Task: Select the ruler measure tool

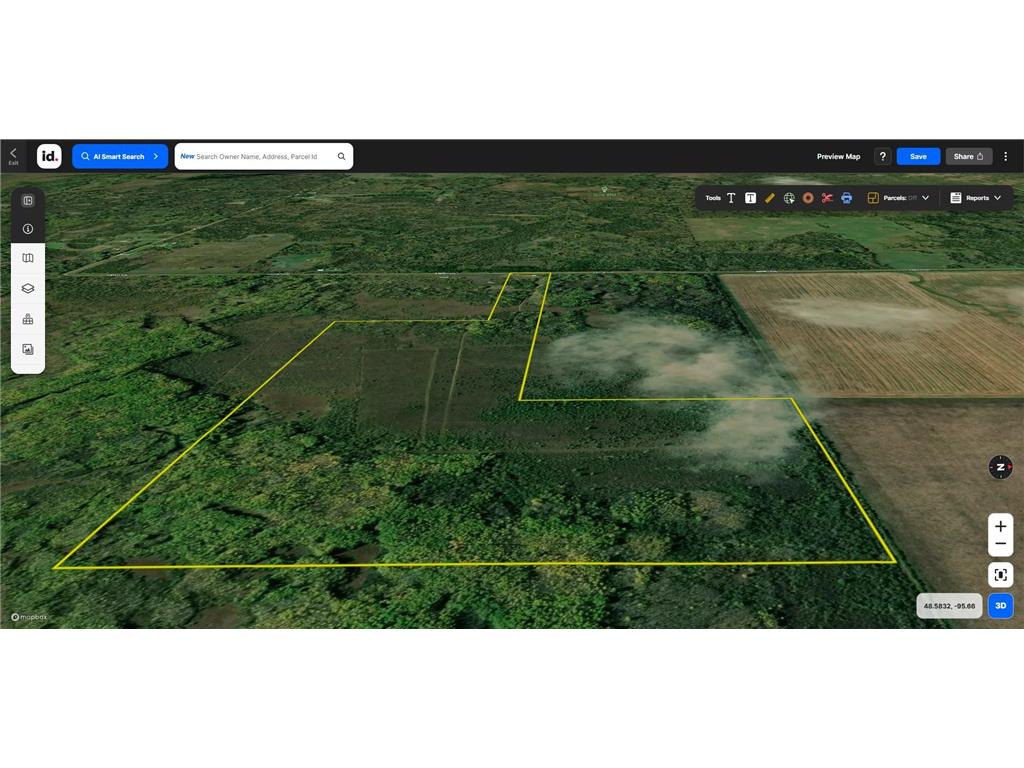Action: tap(770, 198)
